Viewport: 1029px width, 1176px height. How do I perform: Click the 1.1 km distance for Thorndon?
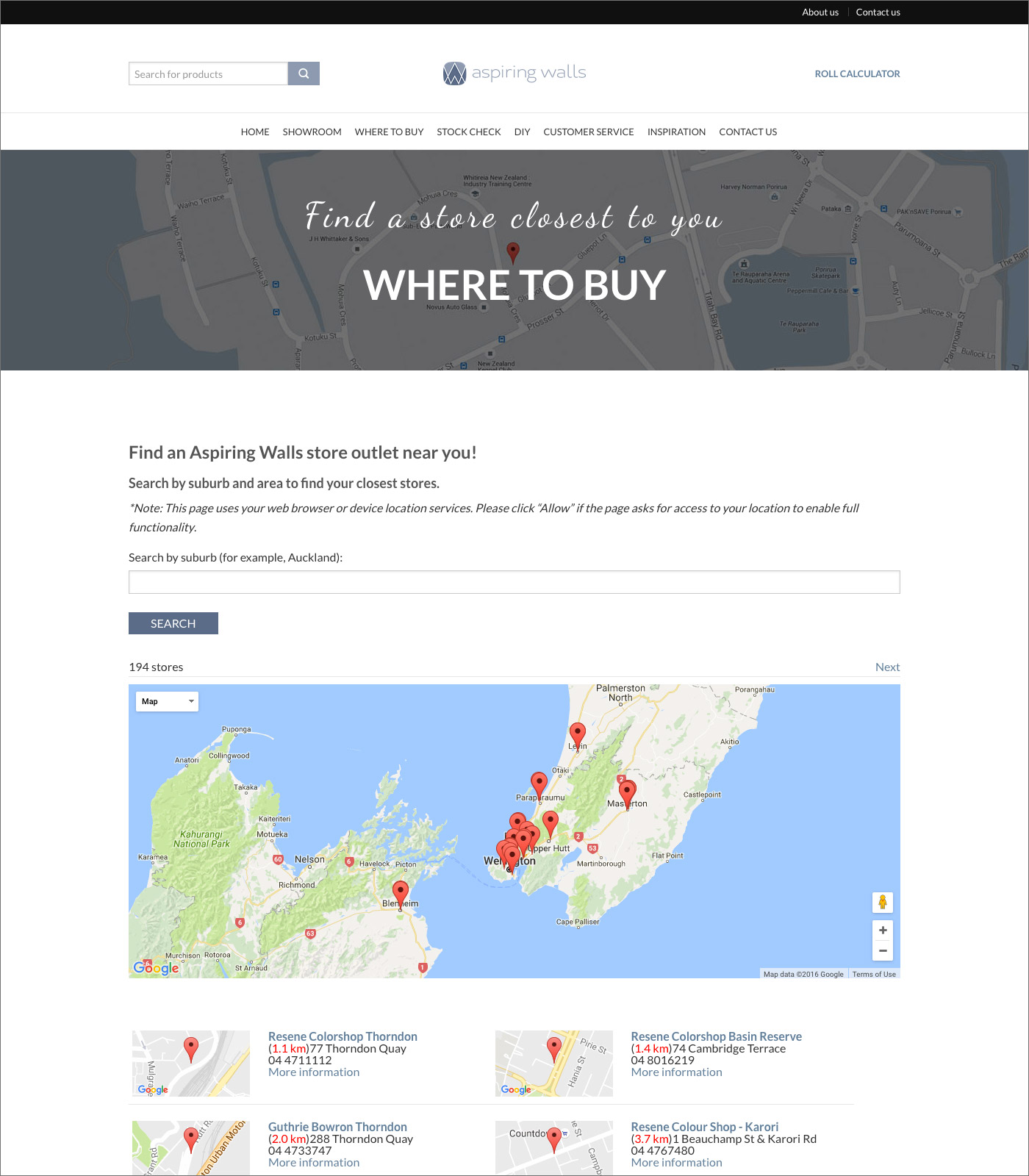tap(289, 1048)
